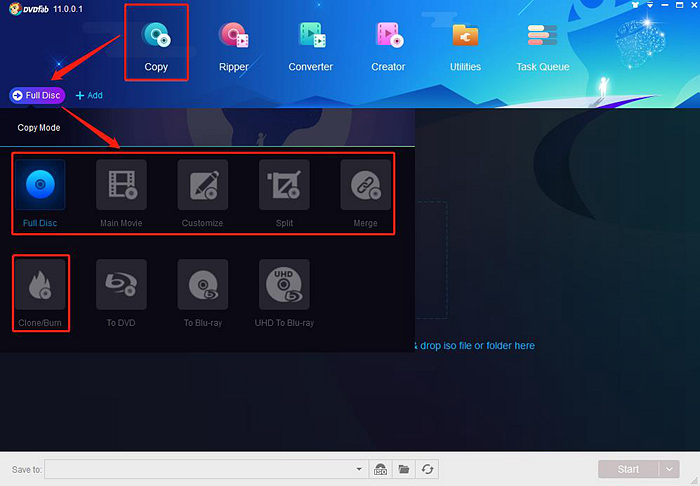700x486 pixels.
Task: Open the Converter module
Action: 311,46
